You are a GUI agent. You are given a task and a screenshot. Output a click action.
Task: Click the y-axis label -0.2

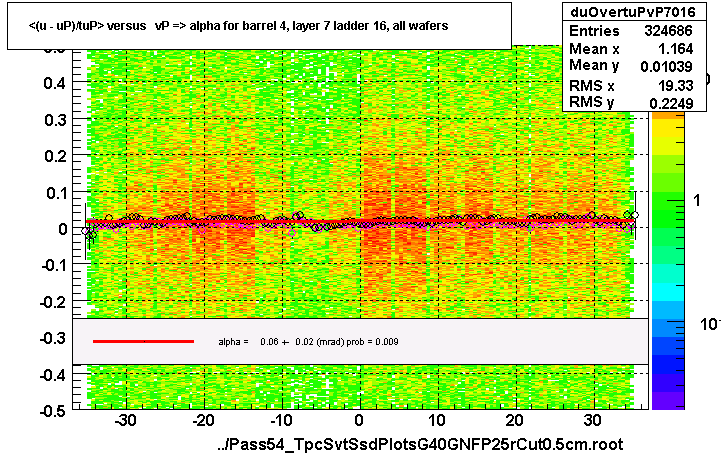tap(53, 302)
